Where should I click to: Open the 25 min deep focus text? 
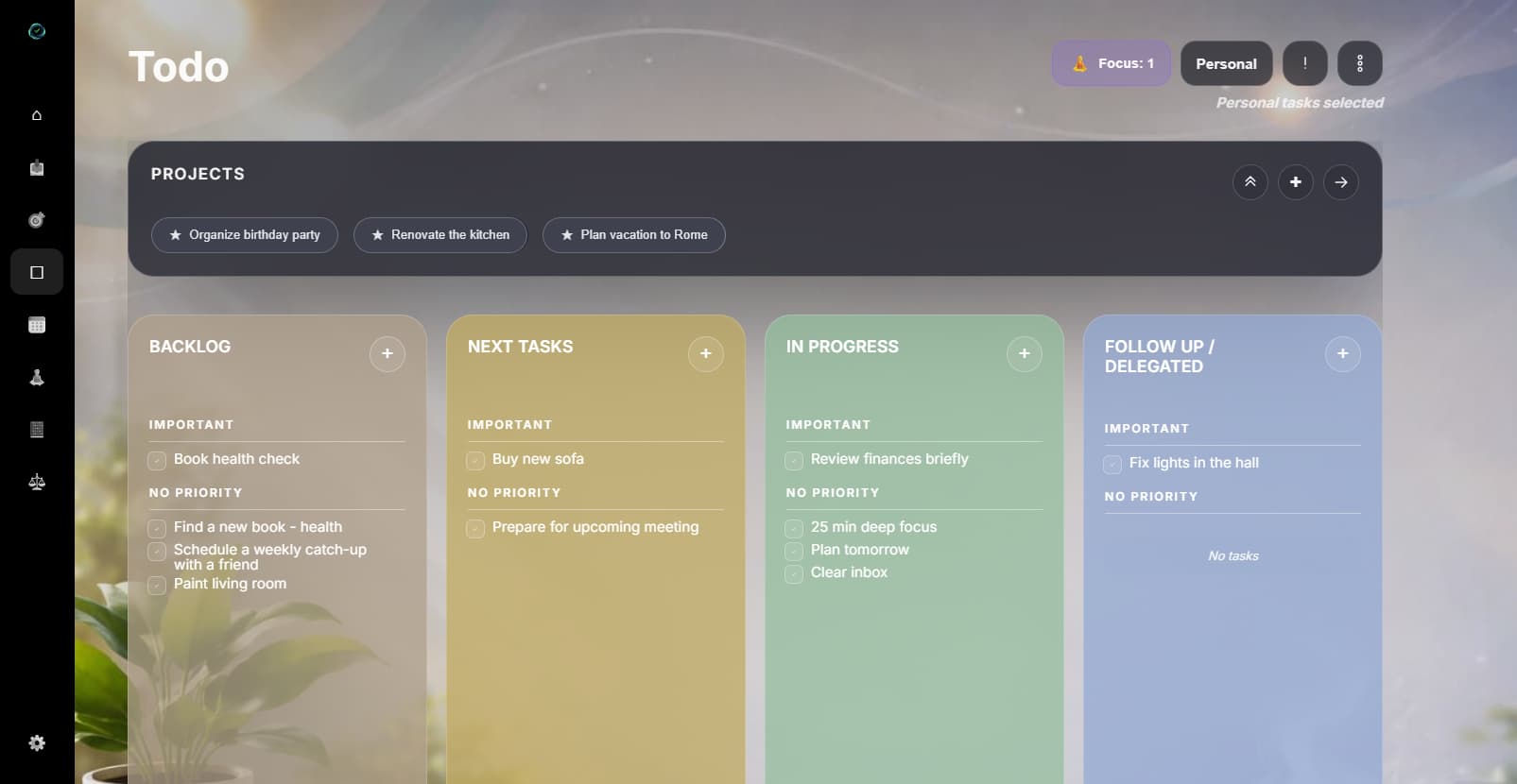[873, 527]
